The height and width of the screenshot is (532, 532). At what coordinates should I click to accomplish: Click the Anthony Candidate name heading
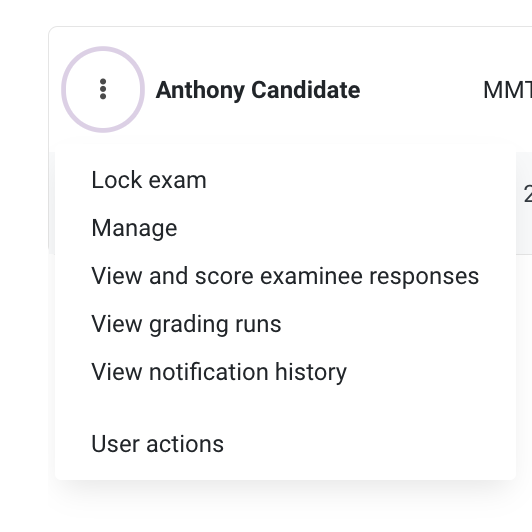point(258,90)
